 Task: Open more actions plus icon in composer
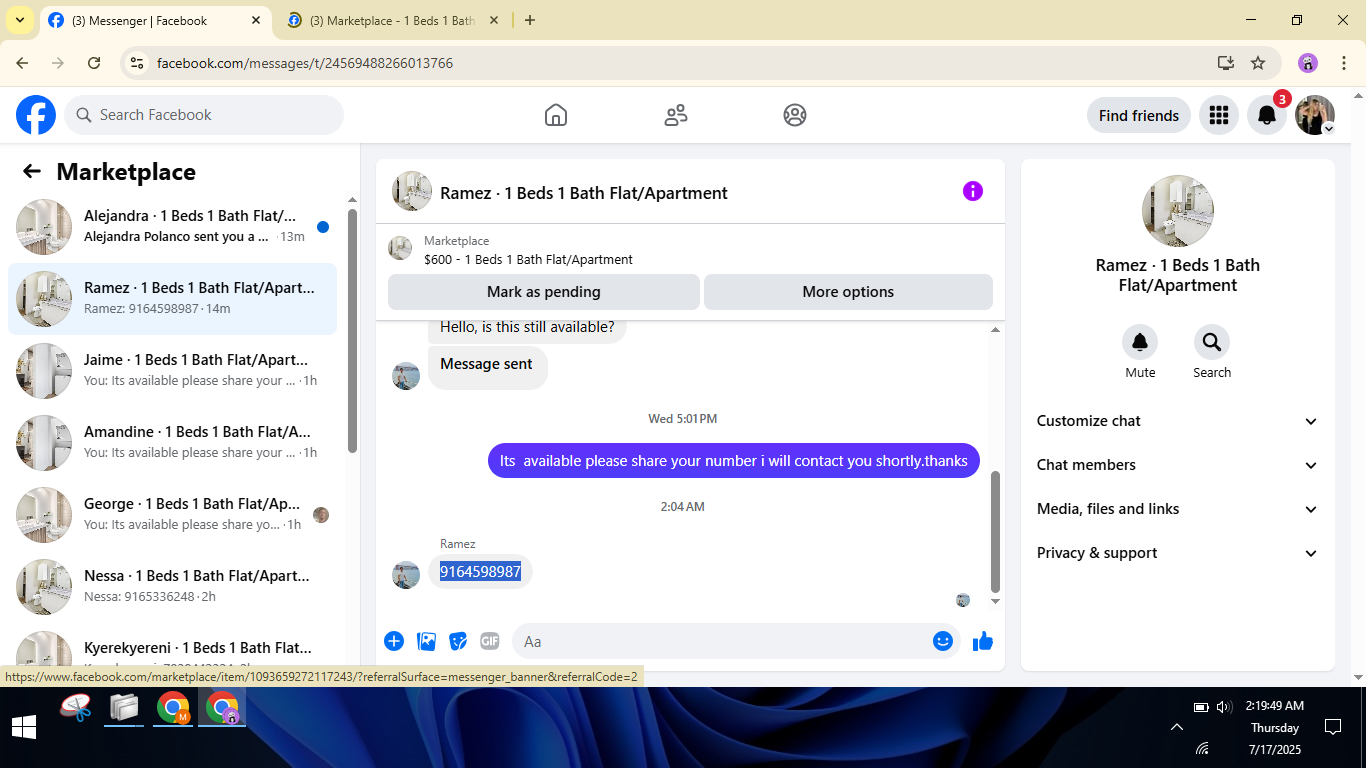click(x=394, y=641)
